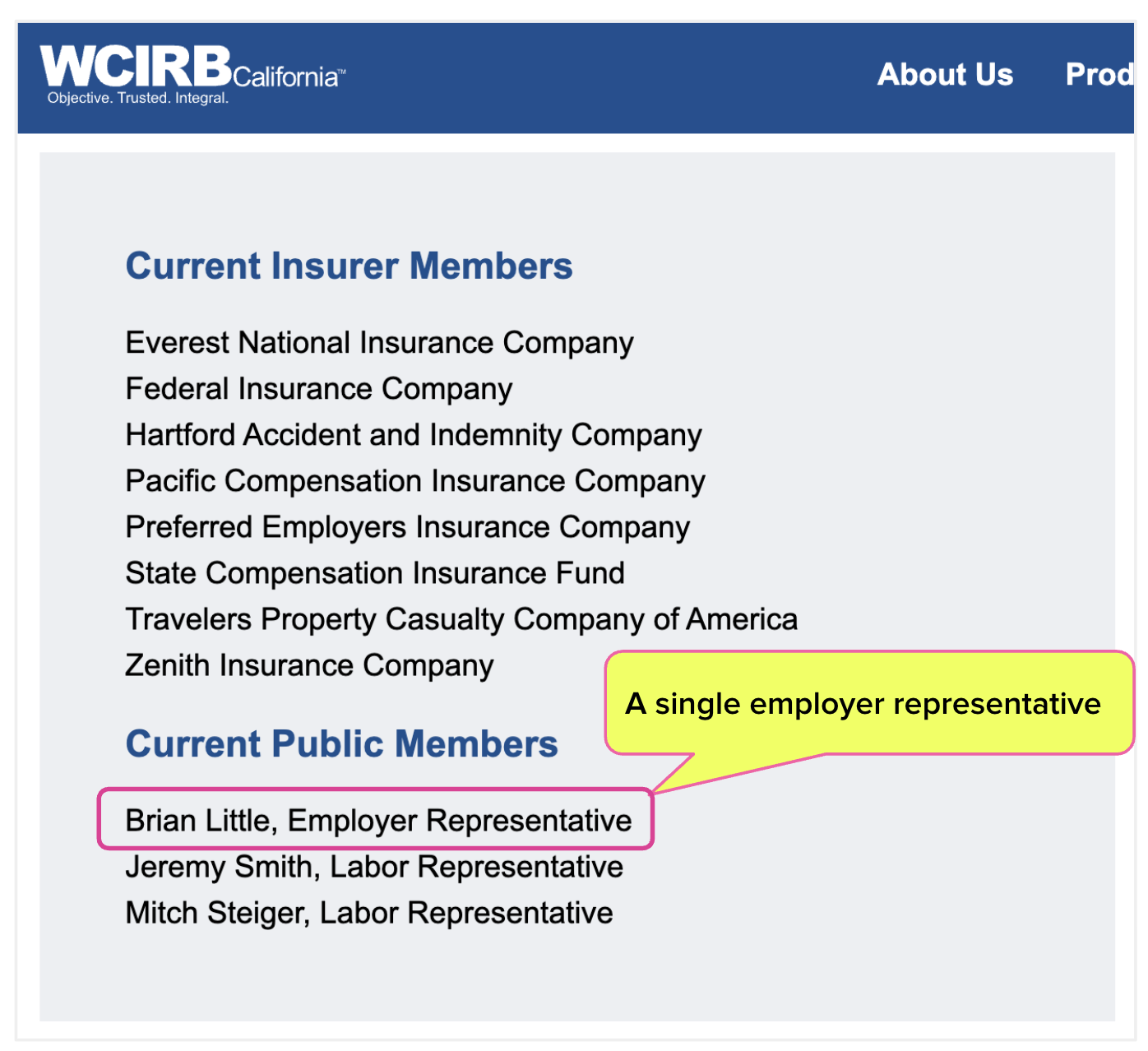The image size is (1148, 1051).
Task: Click Jeremy Smith, Labor Representative
Action: tap(374, 867)
